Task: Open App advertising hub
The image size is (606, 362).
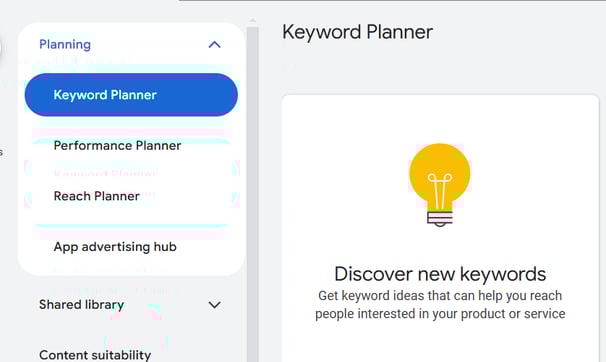Action: 115,247
